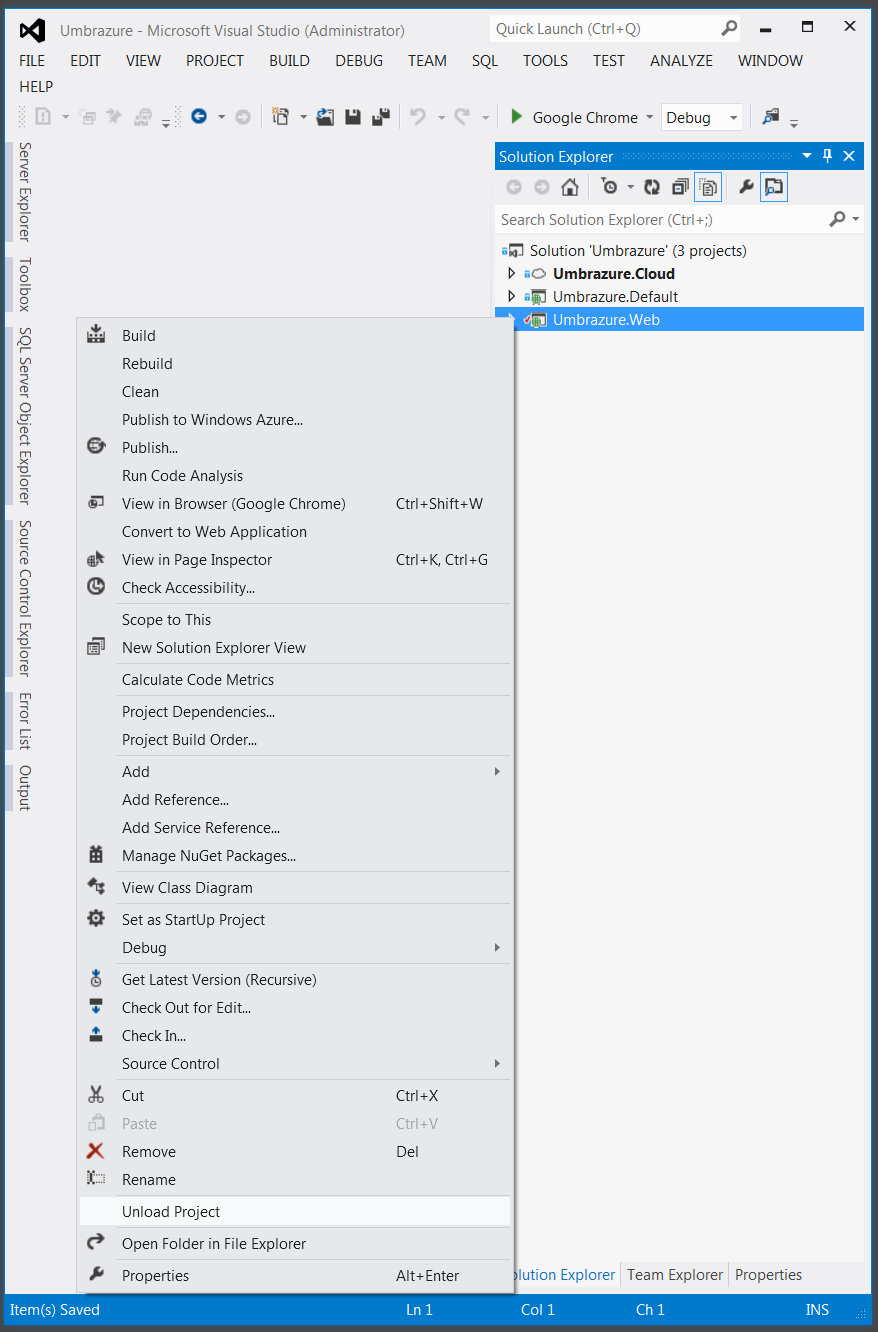The height and width of the screenshot is (1332, 878).
Task: Open the BUILD menu in the menu bar
Action: click(289, 60)
